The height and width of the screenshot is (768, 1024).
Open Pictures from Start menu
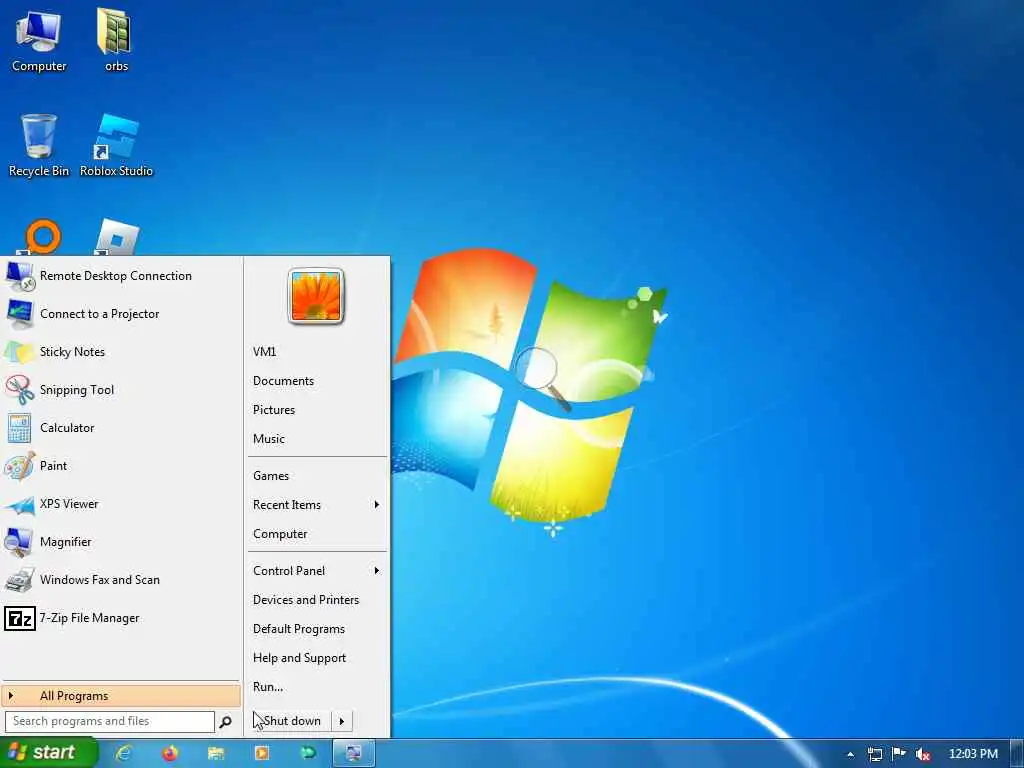click(x=274, y=410)
